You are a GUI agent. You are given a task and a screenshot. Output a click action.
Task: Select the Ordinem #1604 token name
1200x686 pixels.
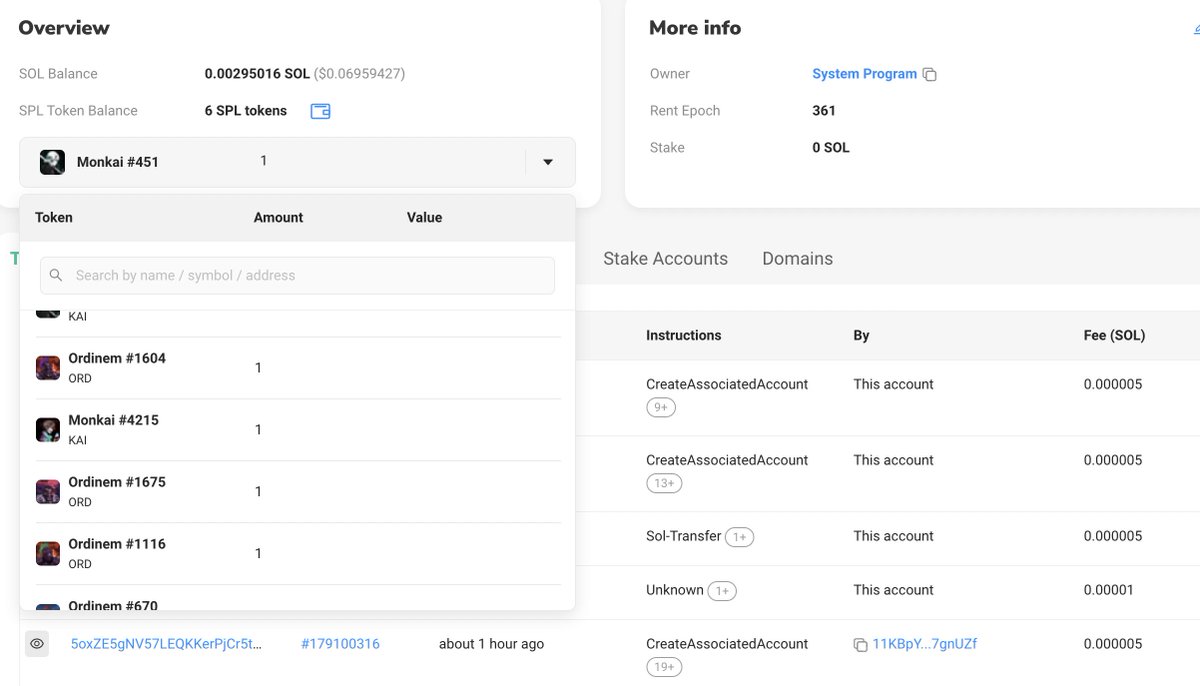tap(117, 358)
